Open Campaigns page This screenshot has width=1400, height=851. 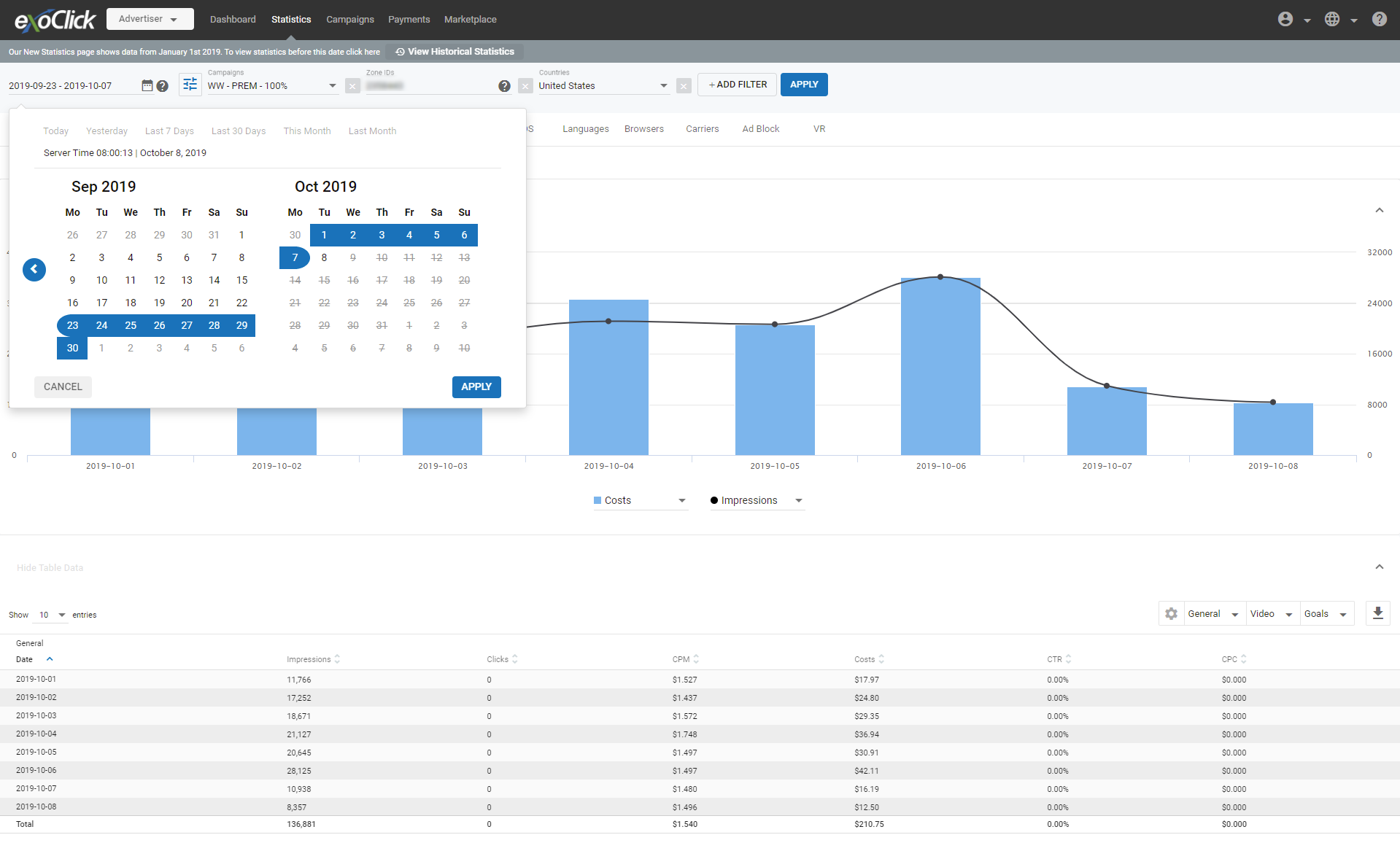[350, 19]
